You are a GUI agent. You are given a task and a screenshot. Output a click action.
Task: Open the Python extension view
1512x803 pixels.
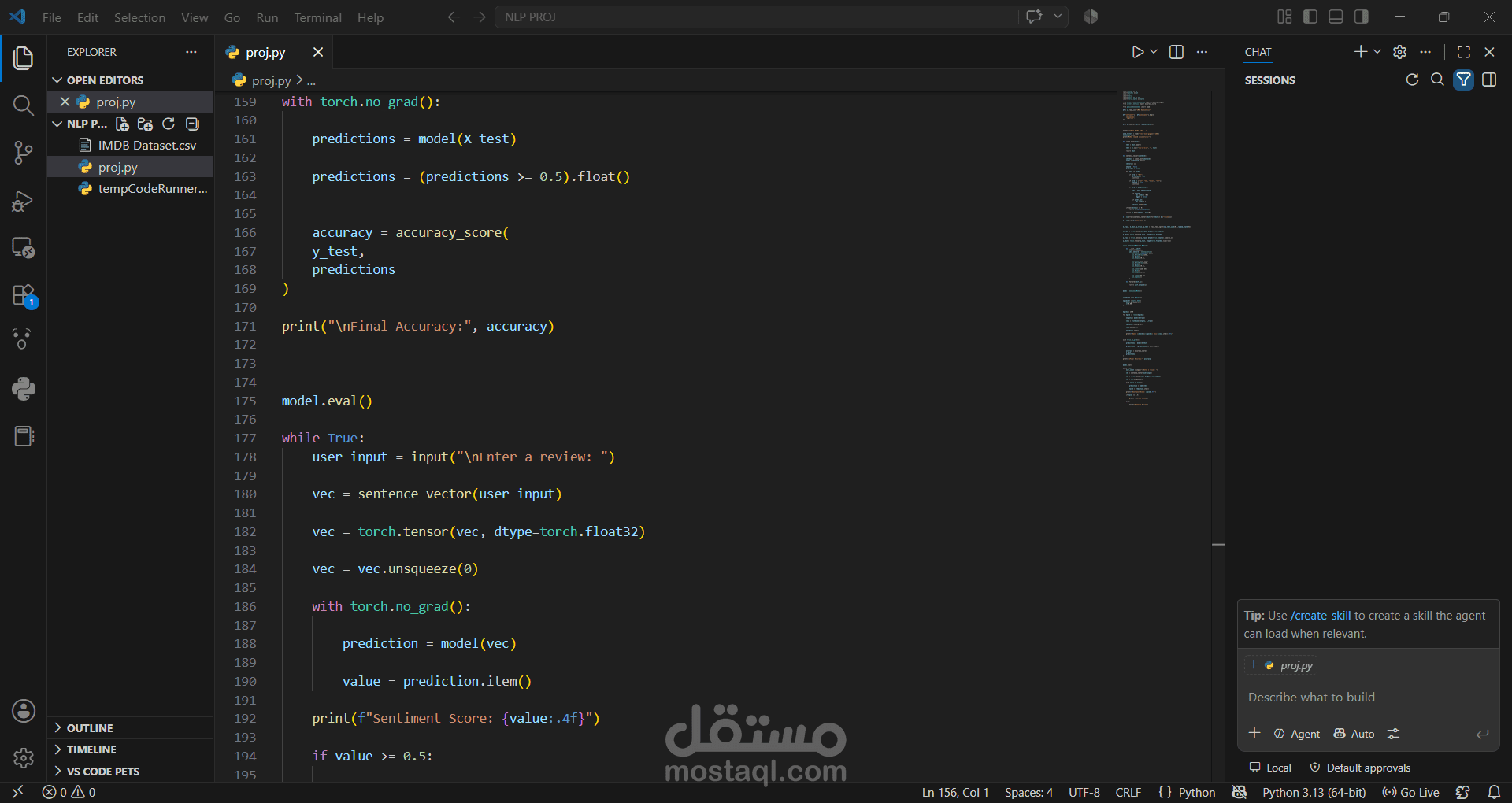click(x=24, y=388)
